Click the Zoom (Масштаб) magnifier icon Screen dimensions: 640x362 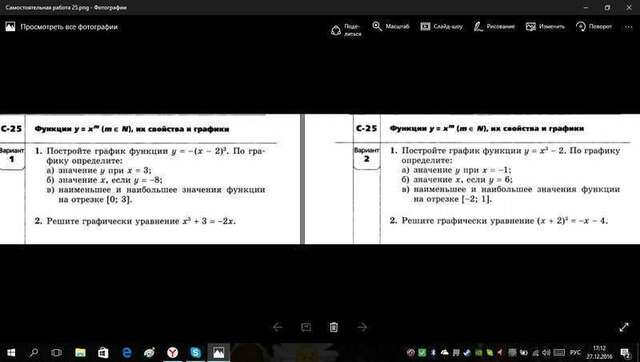tap(377, 27)
